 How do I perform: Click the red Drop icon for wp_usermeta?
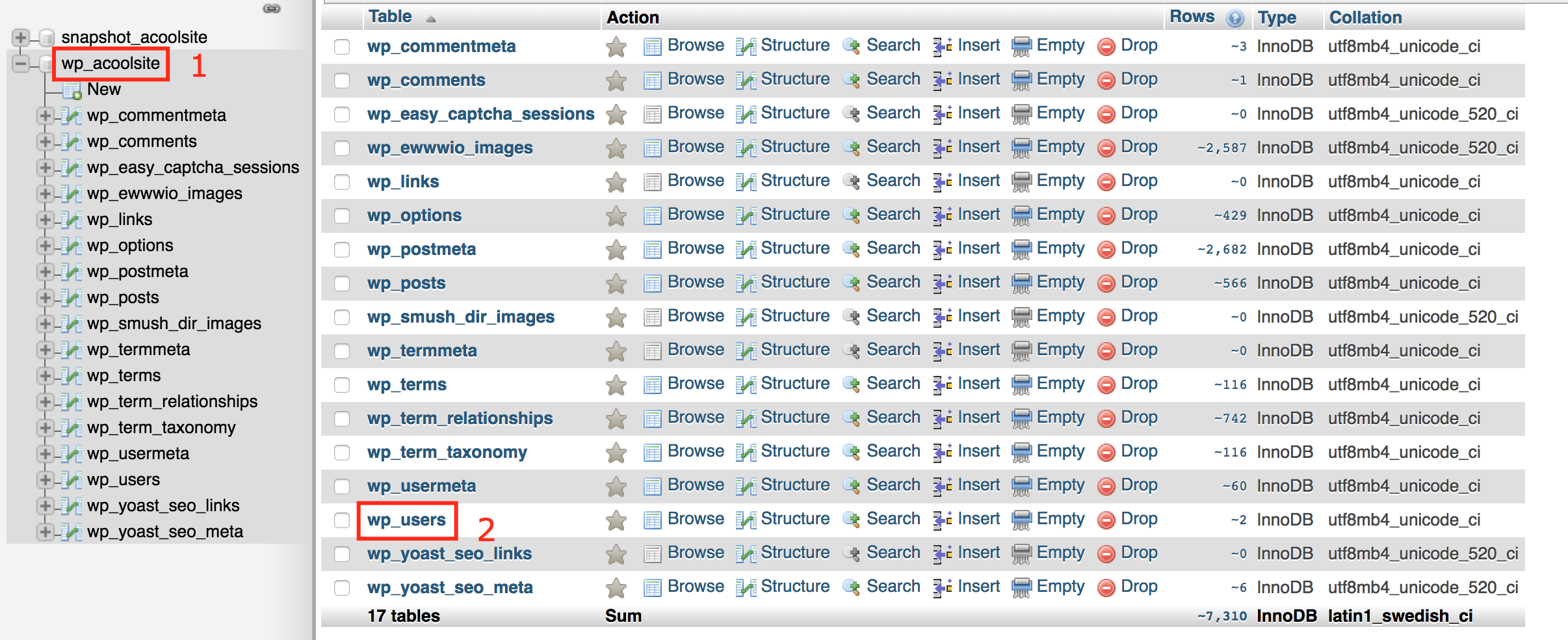click(x=1106, y=486)
